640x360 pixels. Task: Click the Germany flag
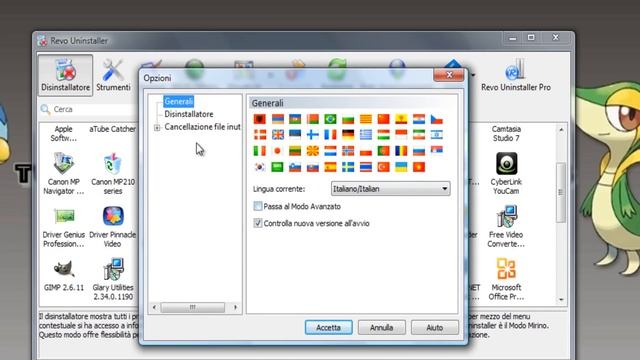point(348,135)
